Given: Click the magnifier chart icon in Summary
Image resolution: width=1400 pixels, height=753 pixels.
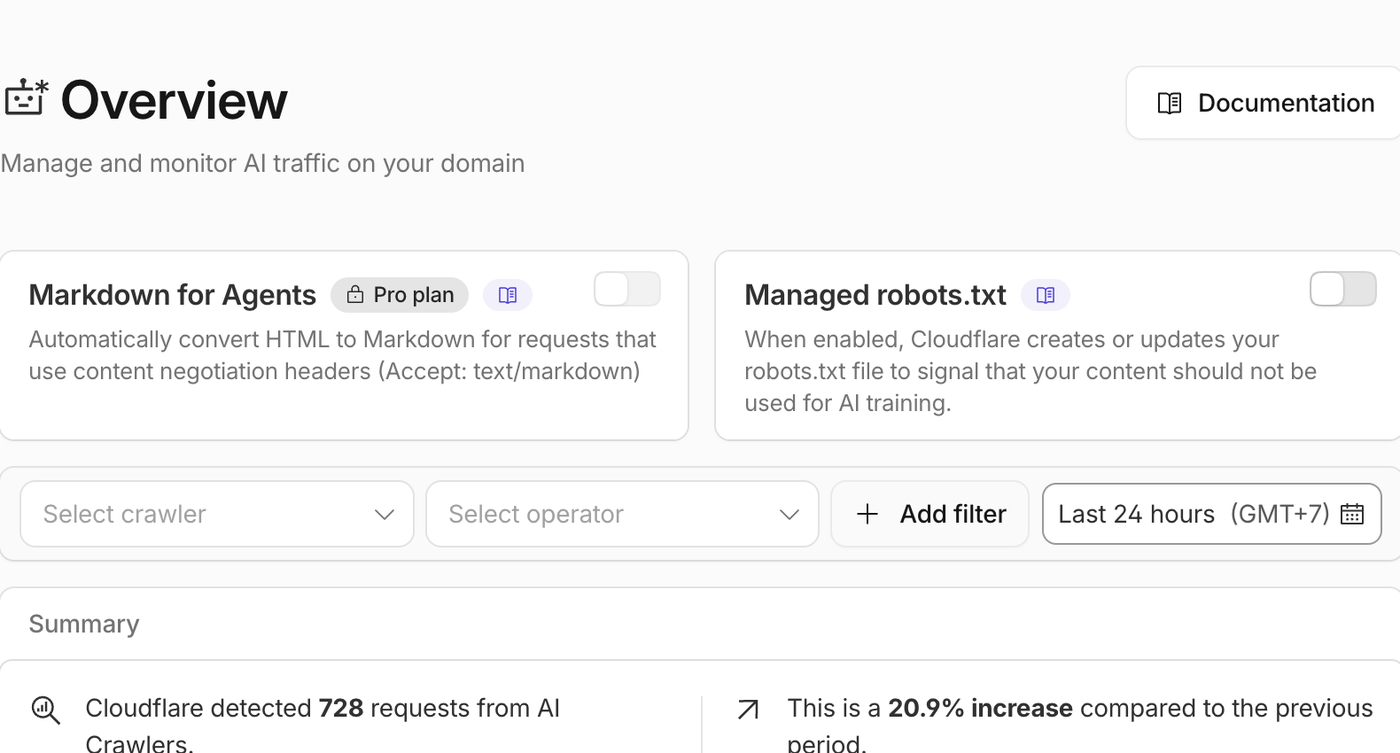Looking at the screenshot, I should [46, 710].
